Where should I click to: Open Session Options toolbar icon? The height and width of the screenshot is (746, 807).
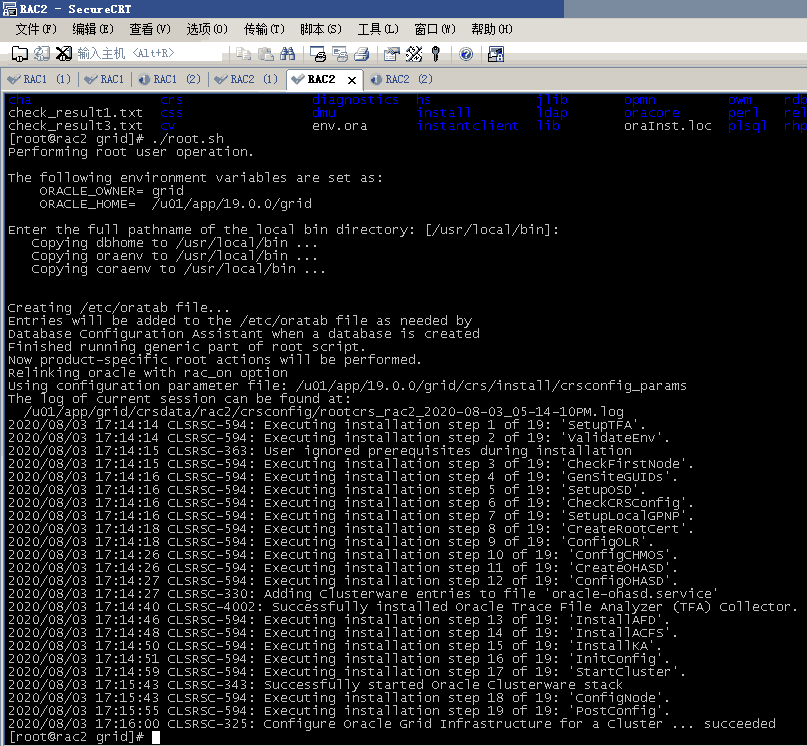pyautogui.click(x=392, y=54)
